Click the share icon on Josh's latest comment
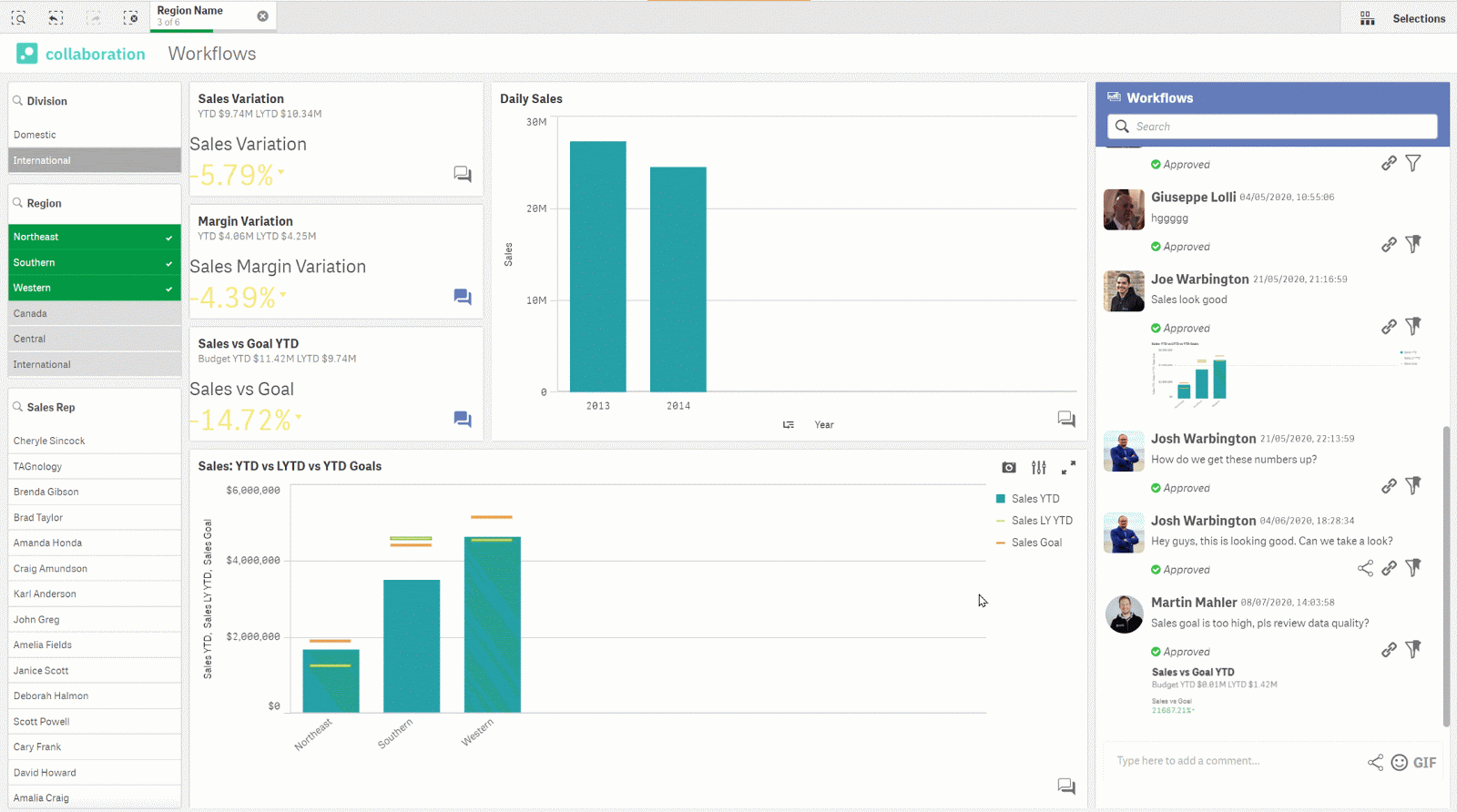 coord(1365,568)
